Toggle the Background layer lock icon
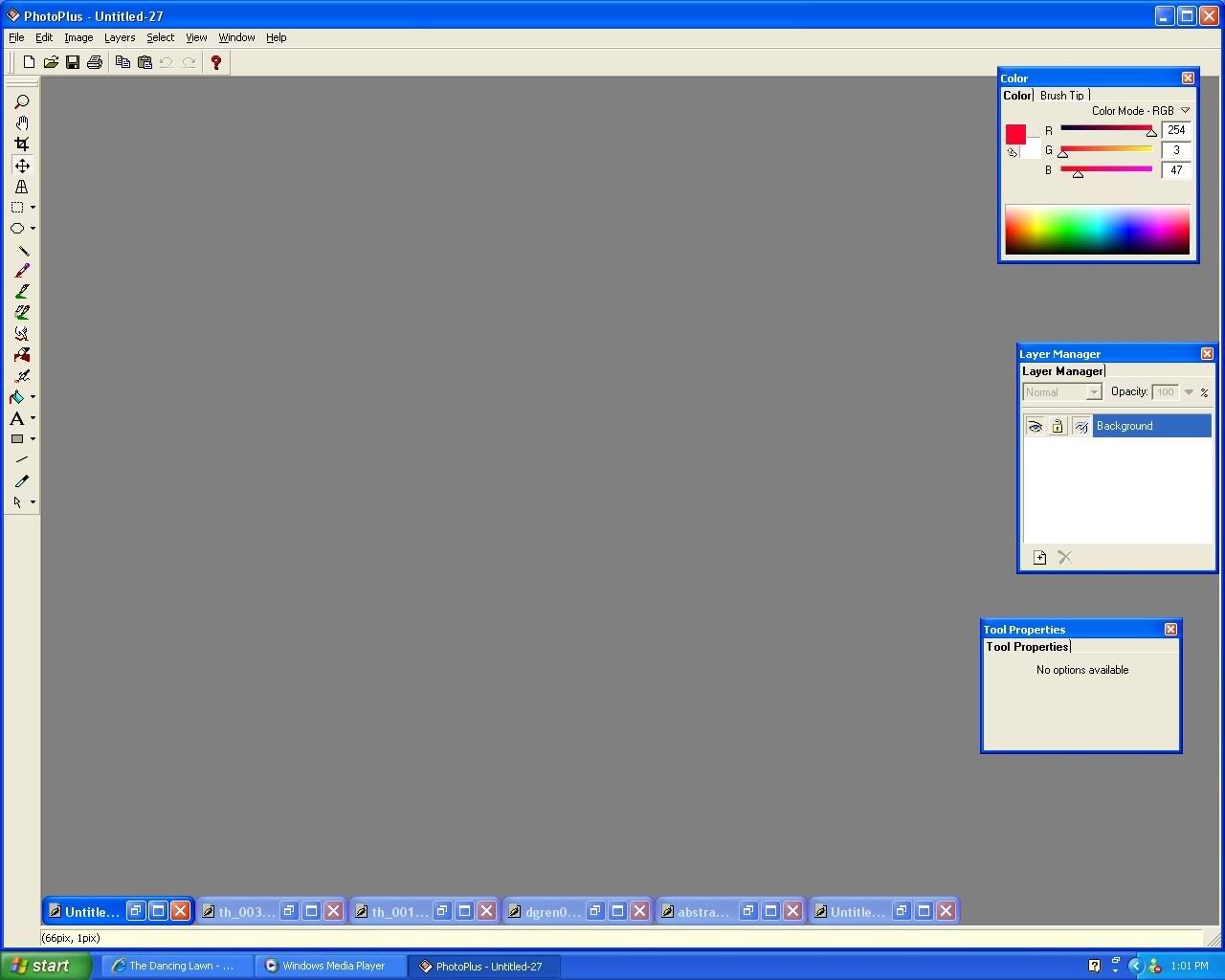This screenshot has height=980, width=1225. click(1058, 427)
